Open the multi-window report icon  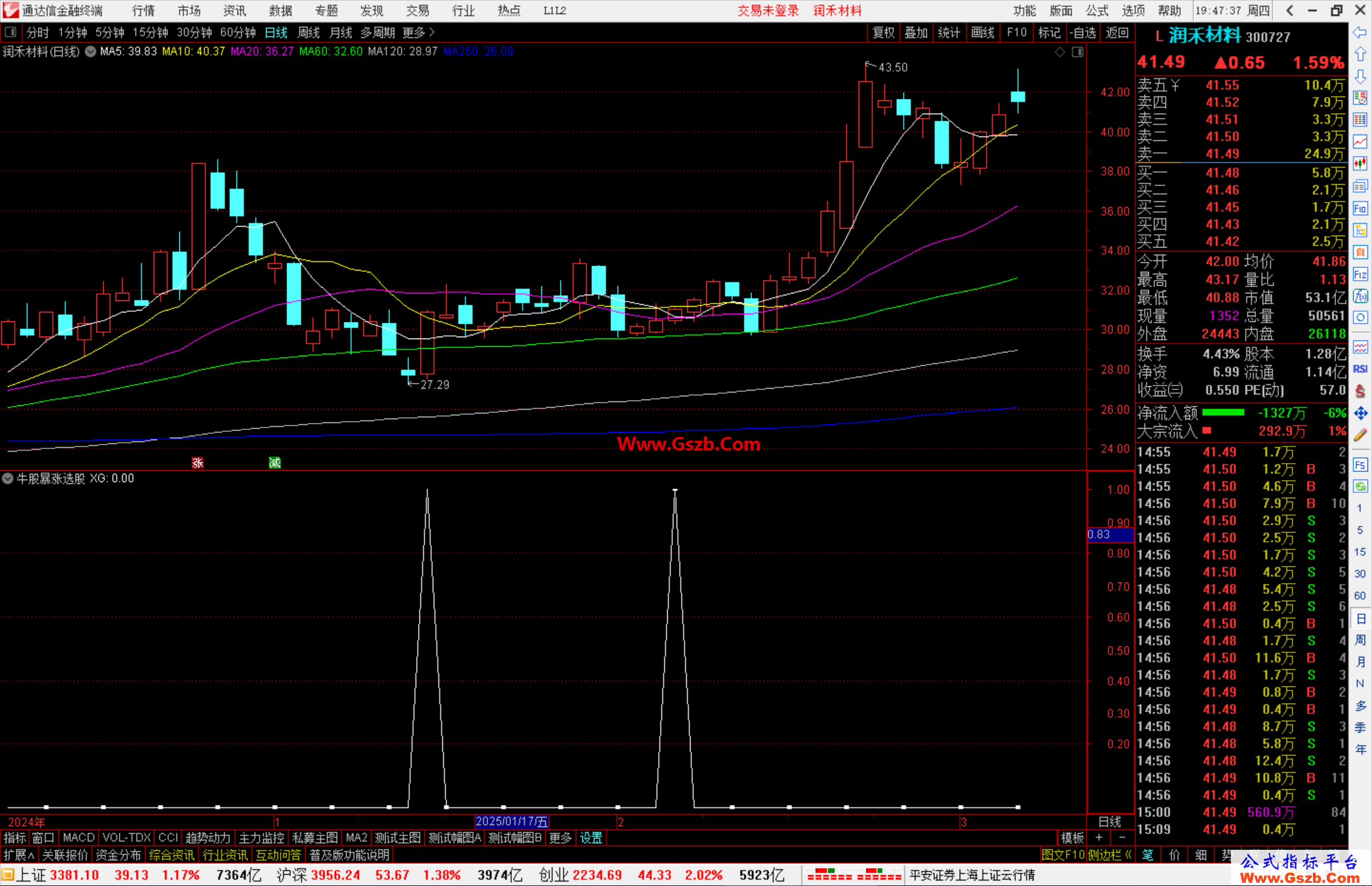coord(1360,186)
